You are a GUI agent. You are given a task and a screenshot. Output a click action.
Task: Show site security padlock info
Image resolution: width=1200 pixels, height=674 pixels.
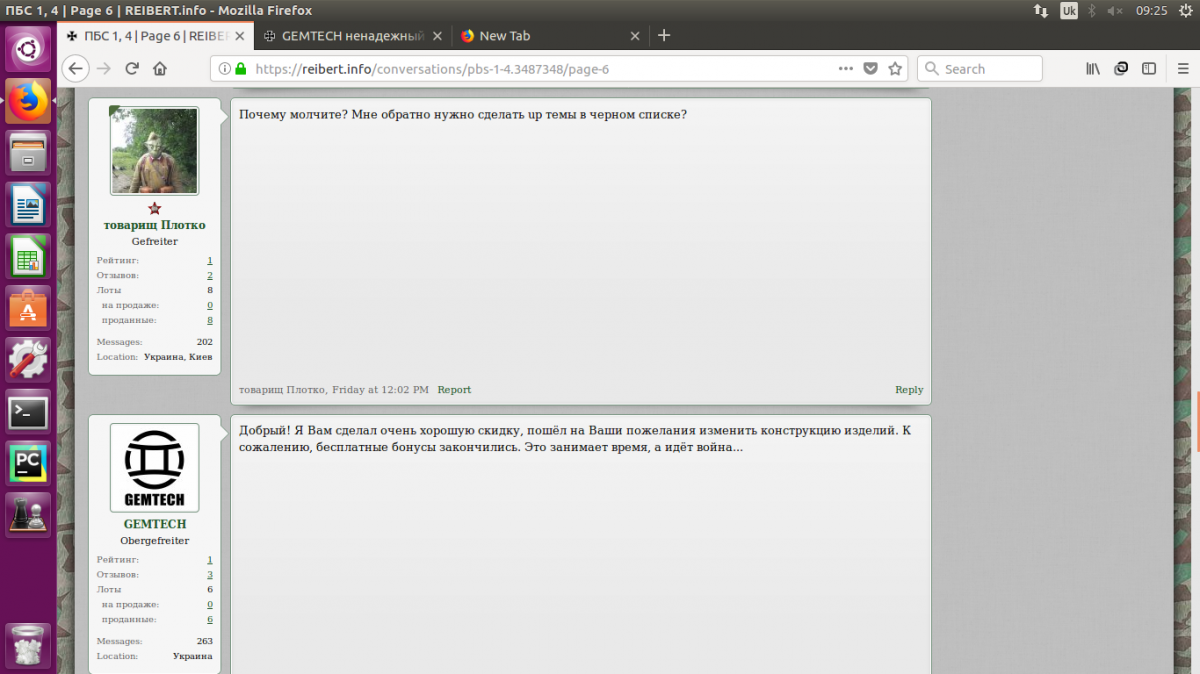point(240,69)
